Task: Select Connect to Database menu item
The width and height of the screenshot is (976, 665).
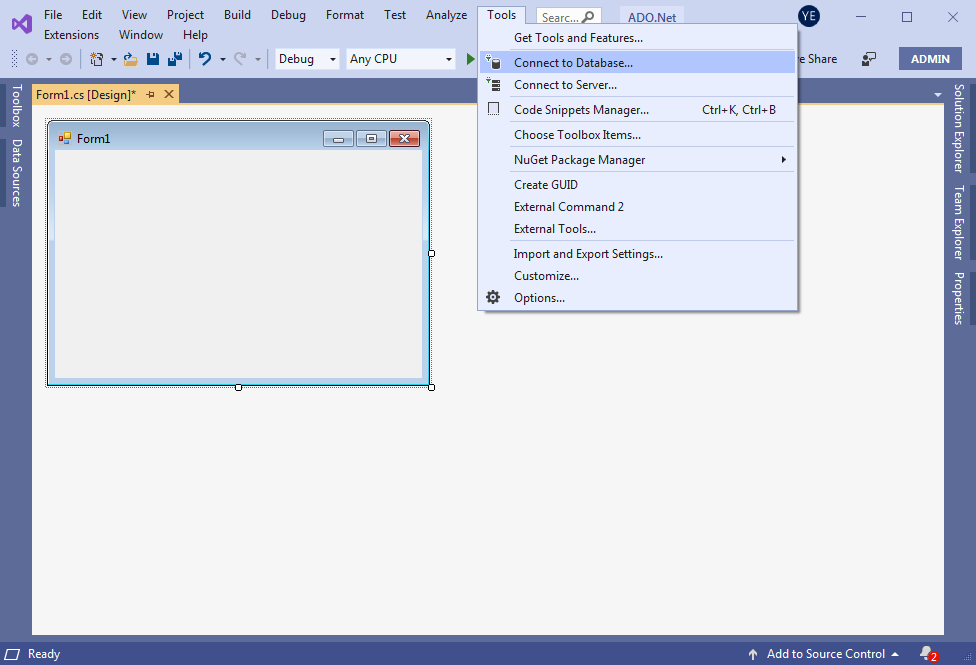Action: click(x=573, y=63)
